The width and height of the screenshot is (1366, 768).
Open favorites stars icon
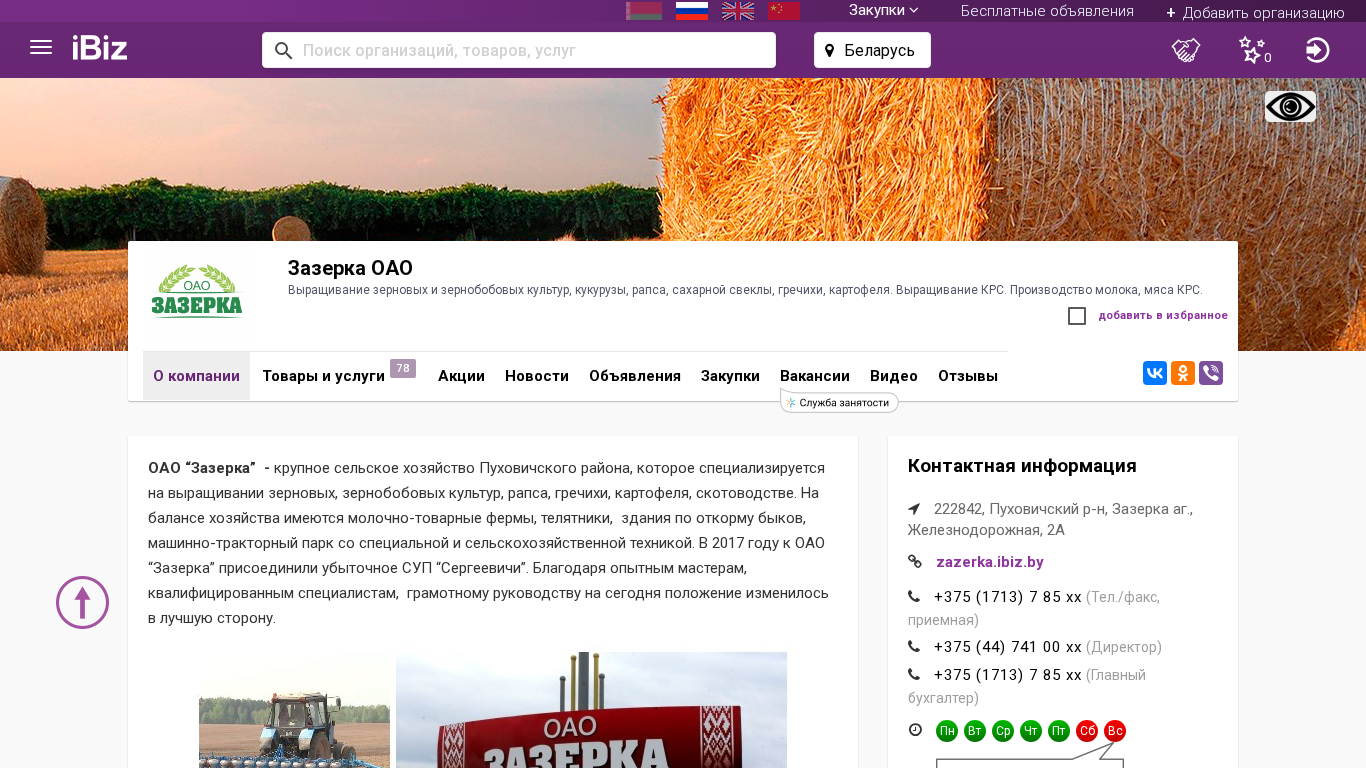tap(1253, 50)
